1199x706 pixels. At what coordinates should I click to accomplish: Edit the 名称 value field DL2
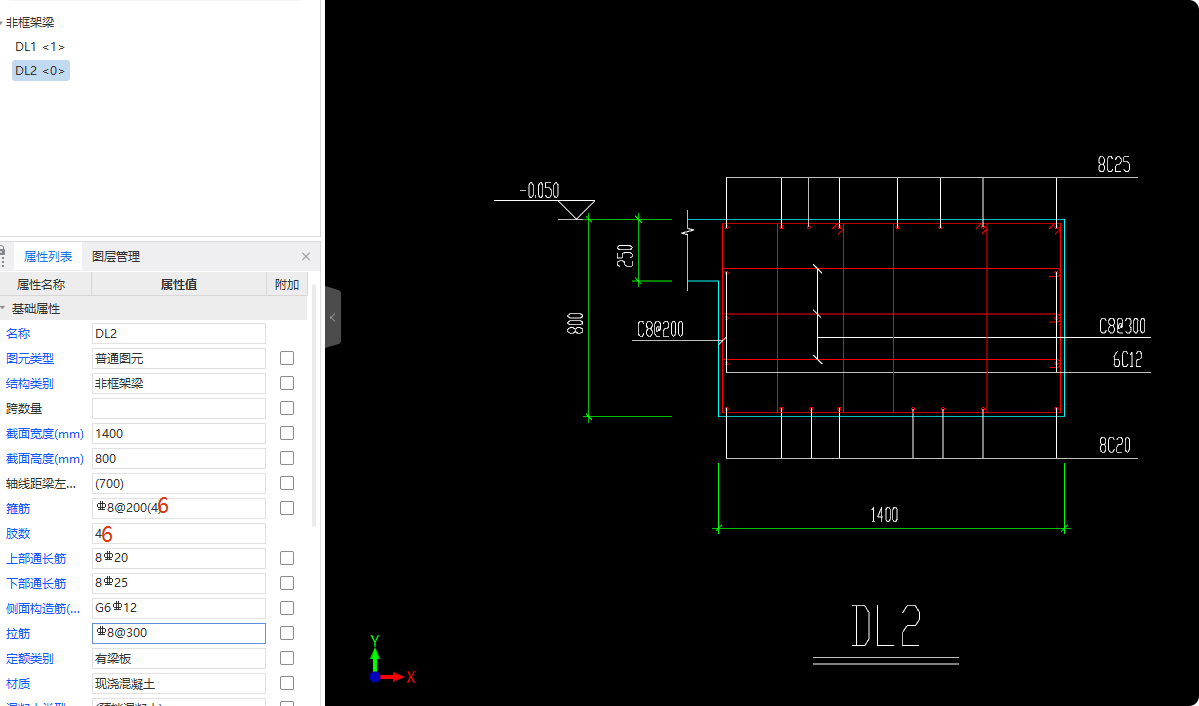coord(179,333)
